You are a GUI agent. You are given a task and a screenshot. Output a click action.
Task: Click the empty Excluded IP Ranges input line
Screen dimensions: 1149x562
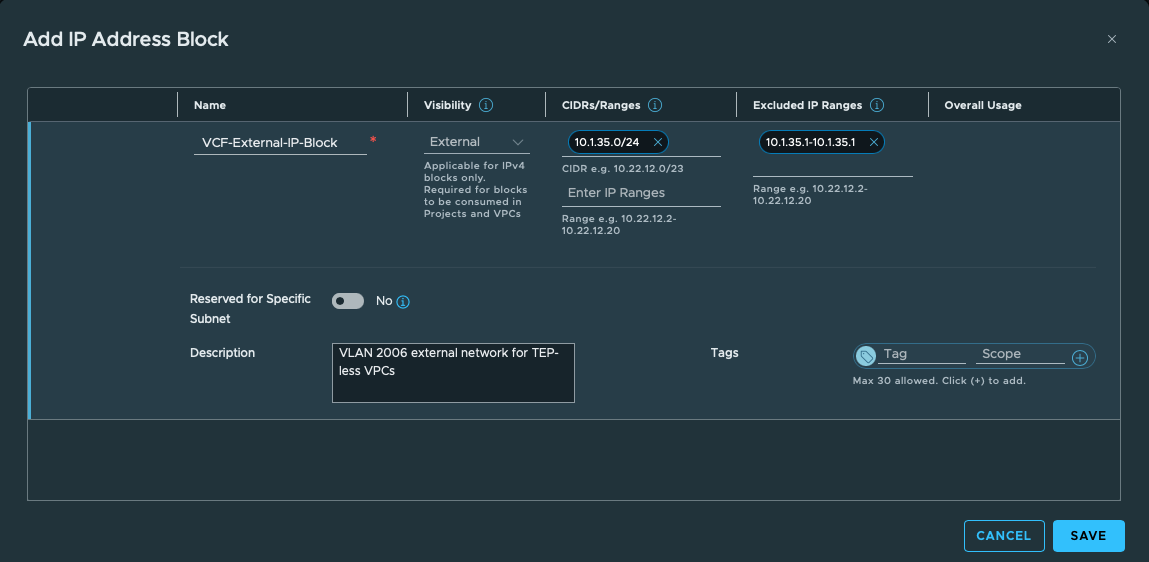tap(833, 166)
